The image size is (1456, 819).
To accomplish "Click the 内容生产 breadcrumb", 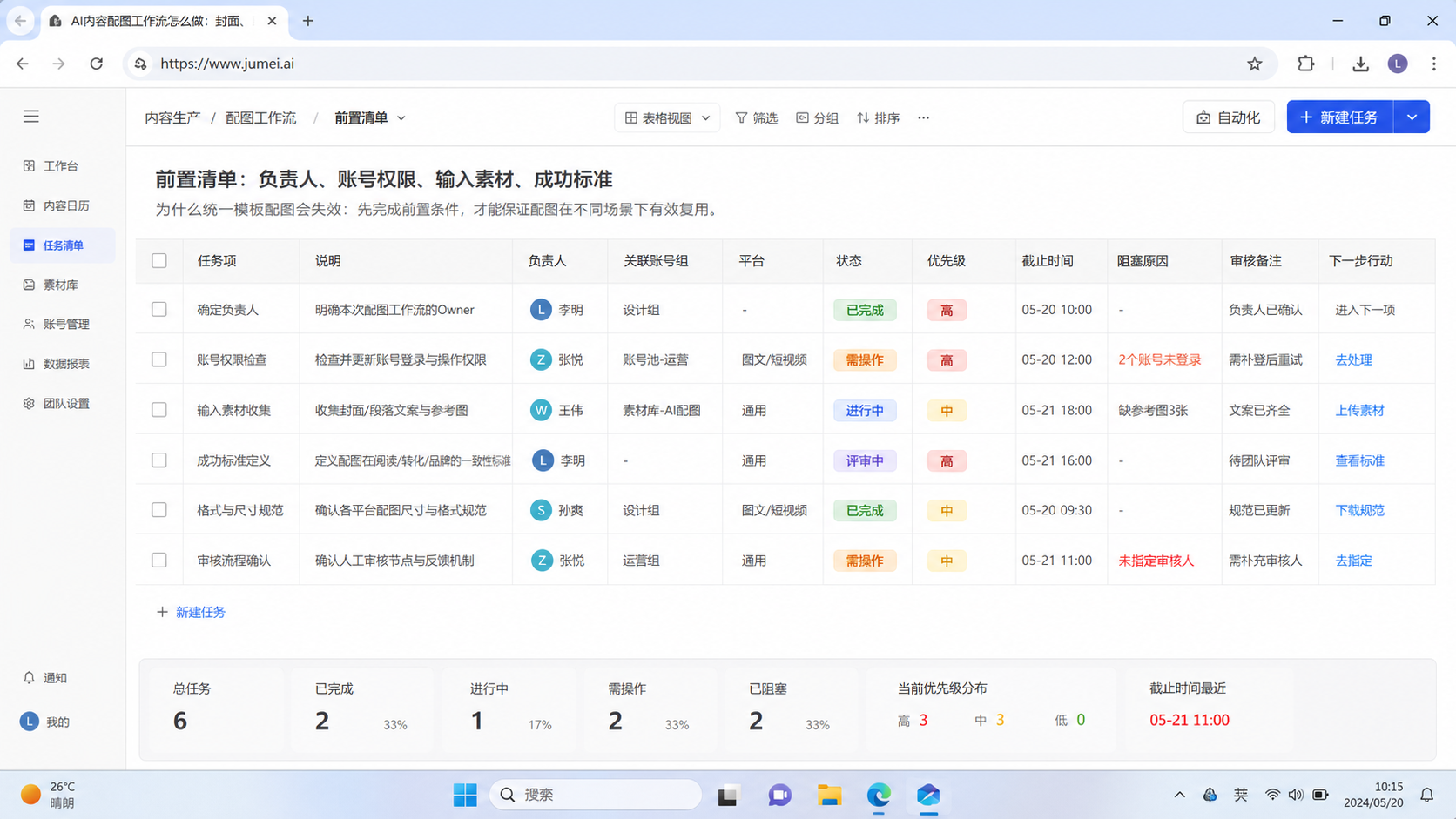I will click(x=172, y=117).
